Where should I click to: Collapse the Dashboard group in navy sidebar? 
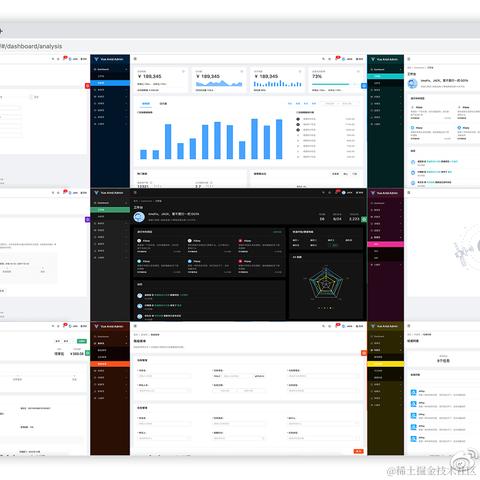[x=110, y=69]
